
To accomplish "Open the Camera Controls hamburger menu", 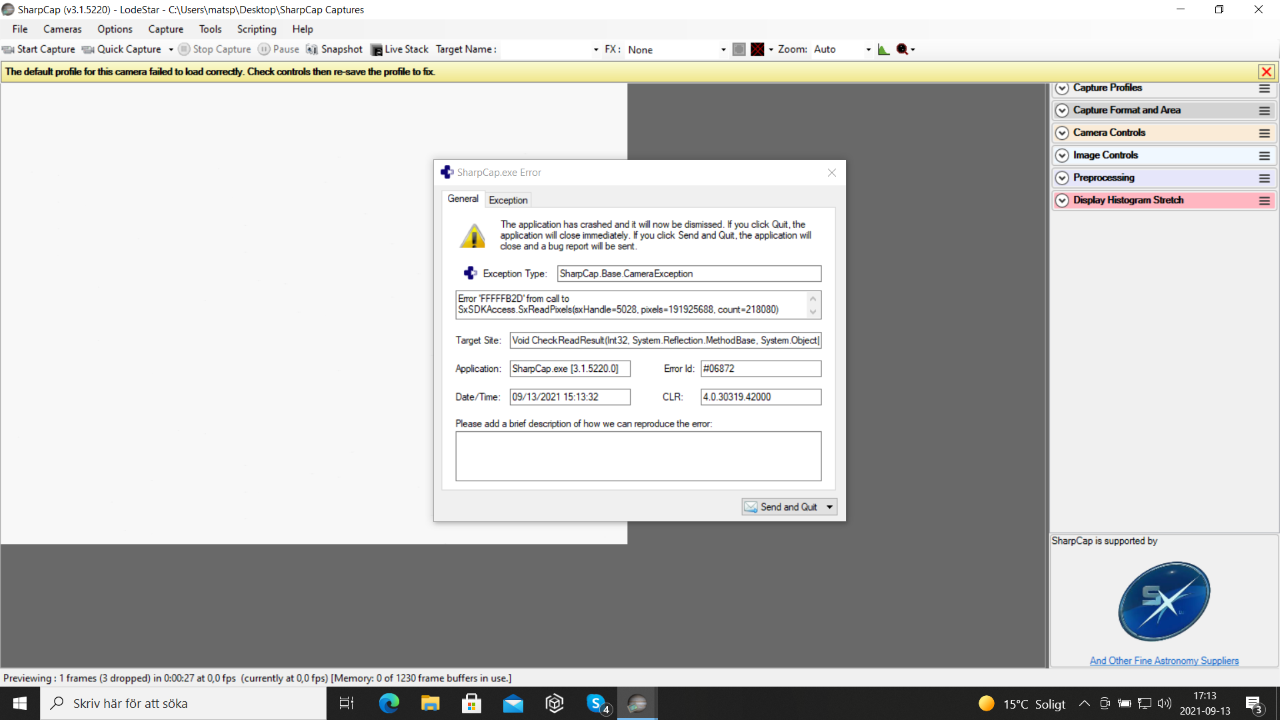I will coord(1264,133).
